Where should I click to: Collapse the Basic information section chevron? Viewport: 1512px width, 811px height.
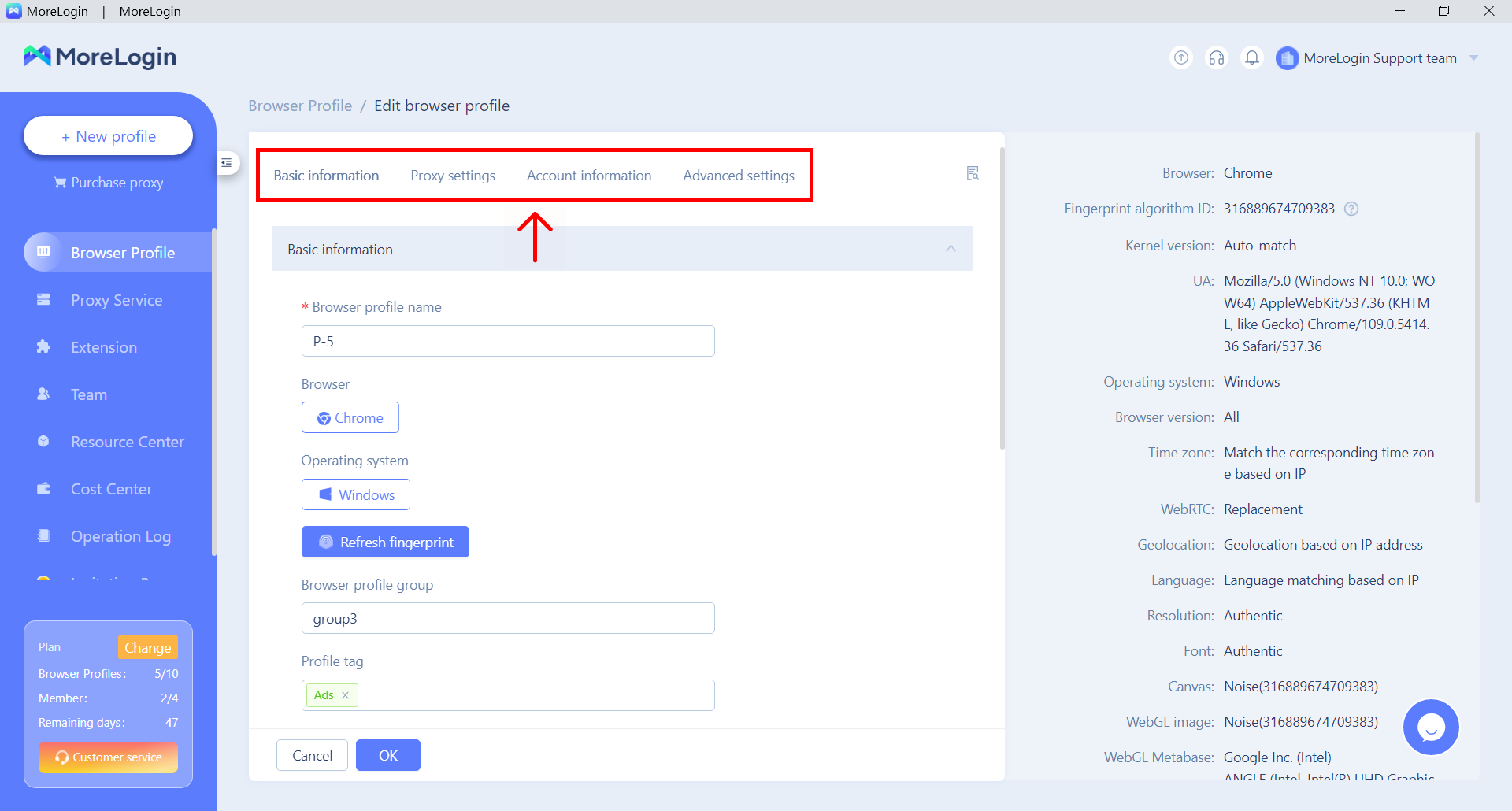(951, 249)
